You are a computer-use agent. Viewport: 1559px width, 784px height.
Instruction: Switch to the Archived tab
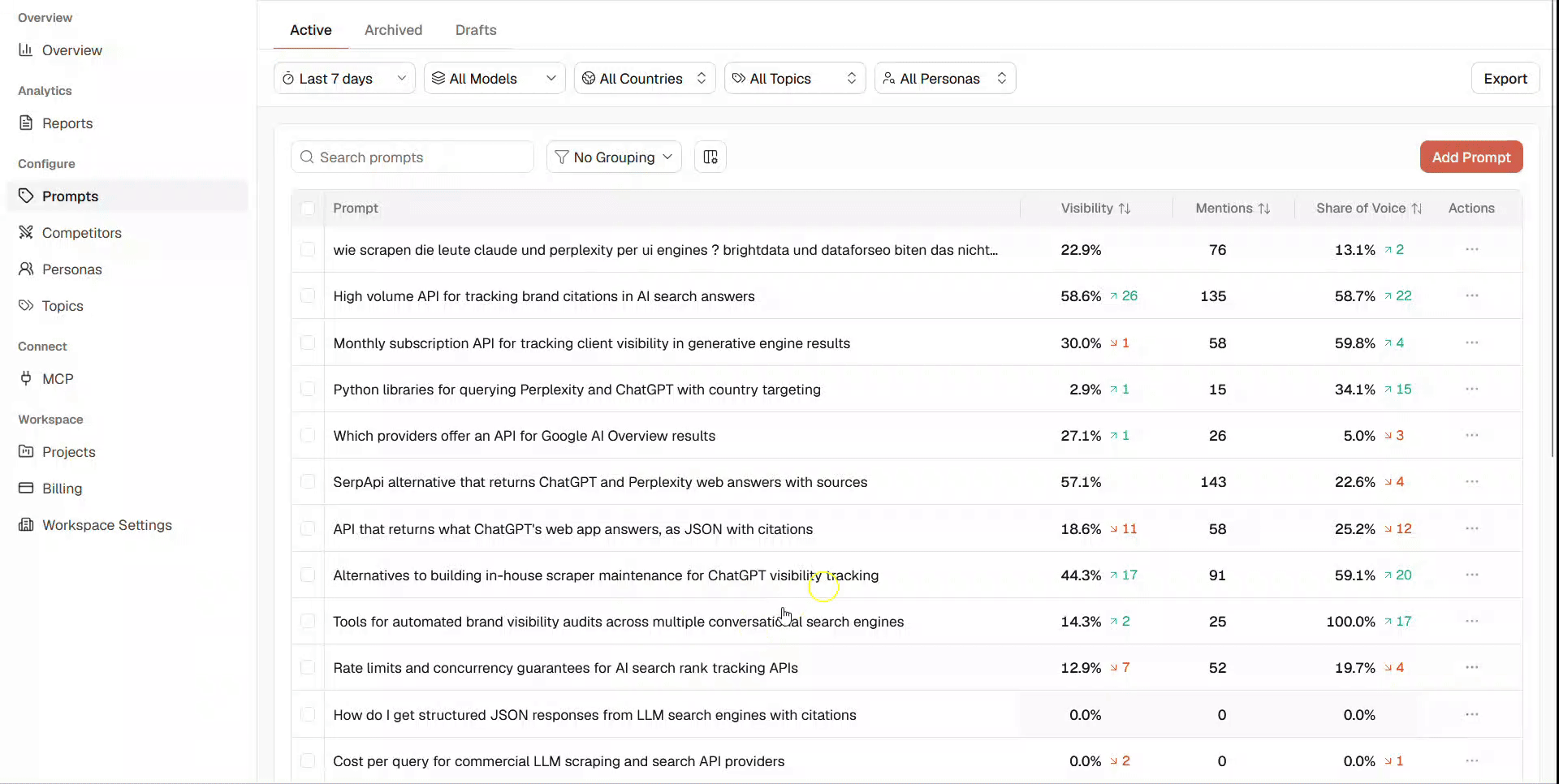(x=393, y=30)
